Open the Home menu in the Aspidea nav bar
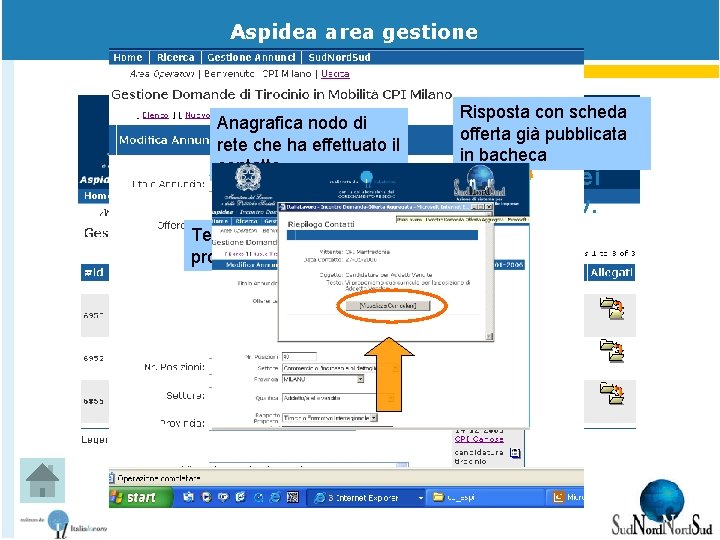720x540 pixels. click(128, 57)
